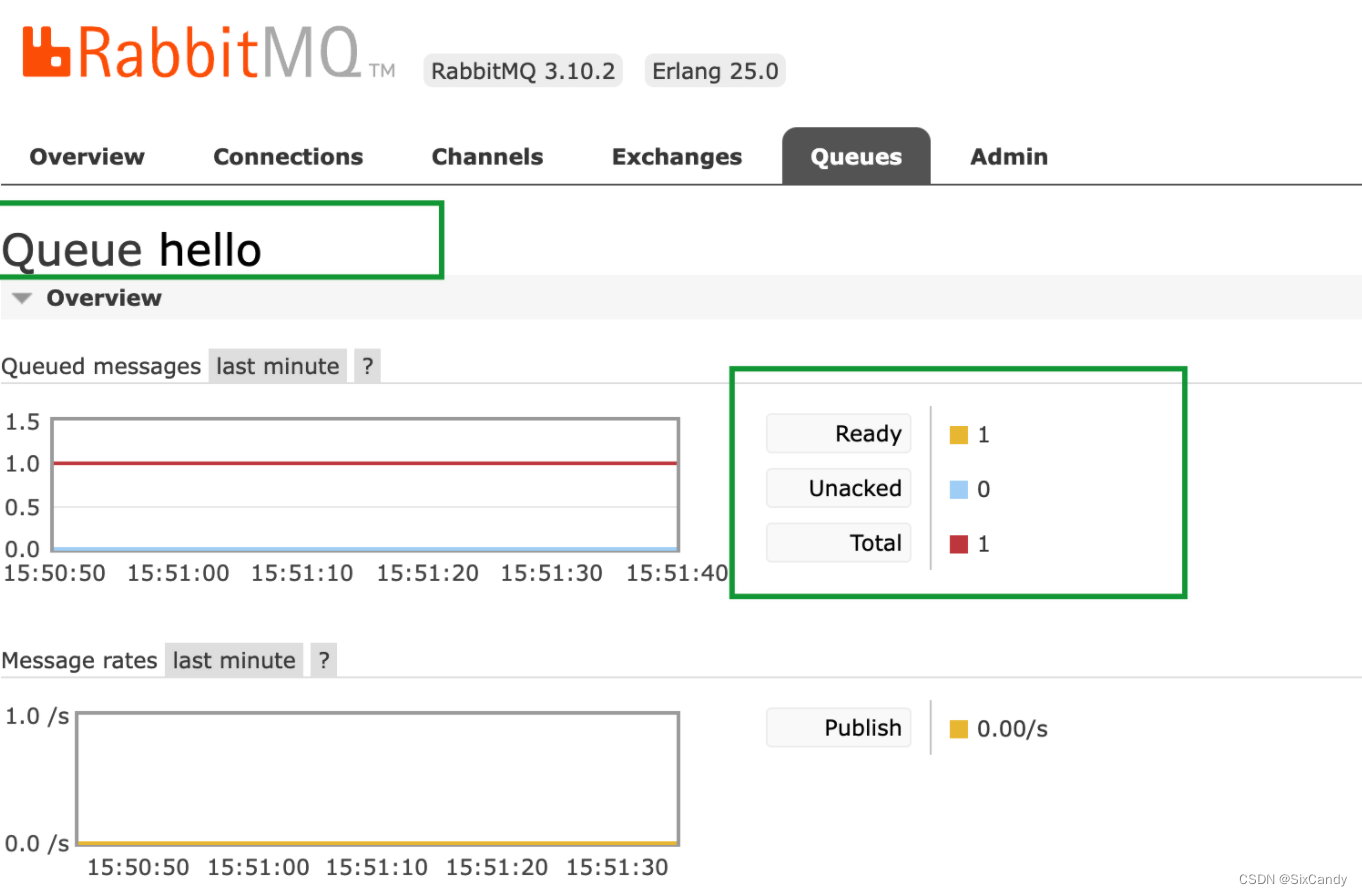The height and width of the screenshot is (896, 1362).
Task: Click the Erlang 25.0 version badge
Action: (x=715, y=72)
